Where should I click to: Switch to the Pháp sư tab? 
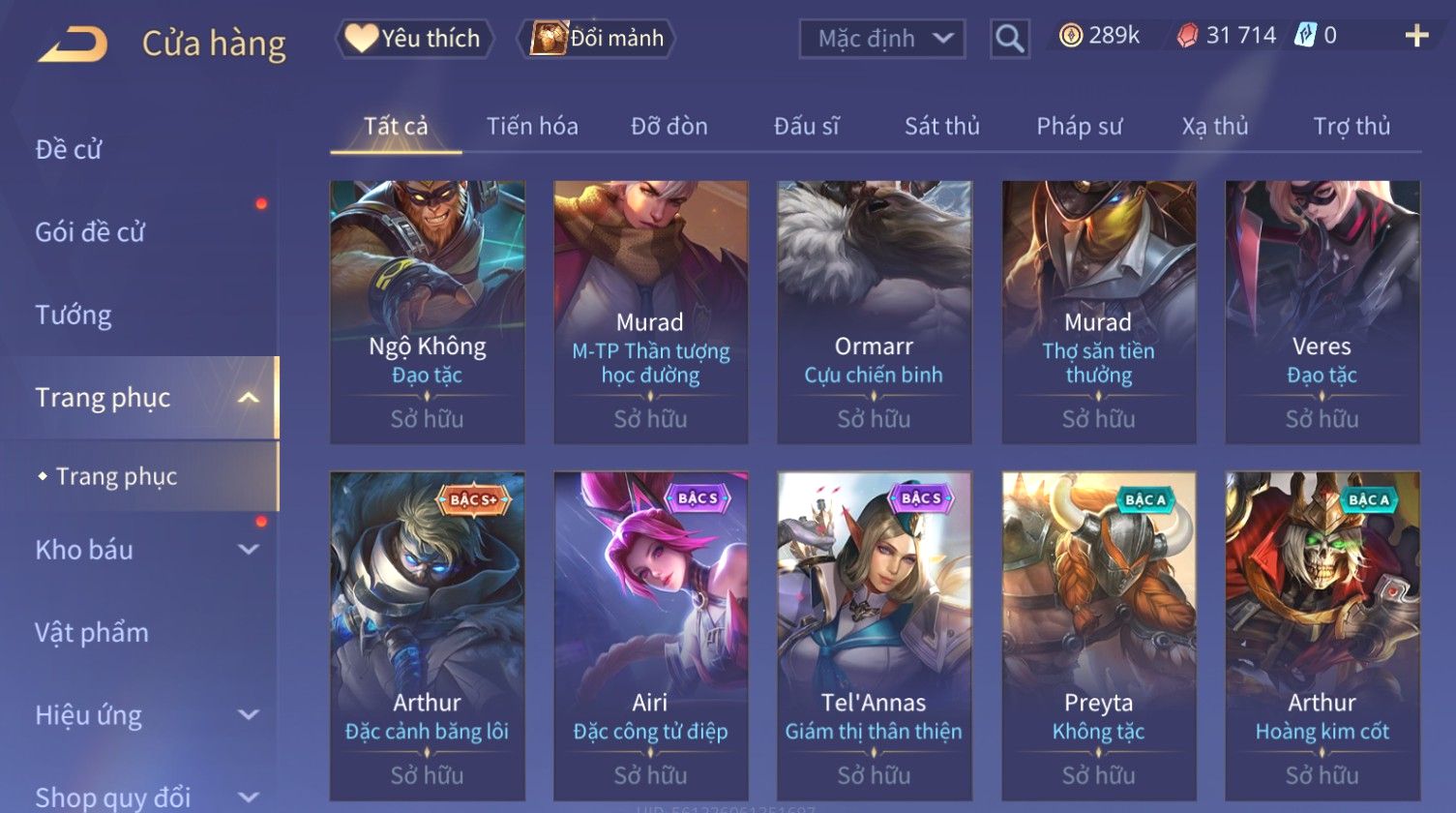tap(1079, 127)
